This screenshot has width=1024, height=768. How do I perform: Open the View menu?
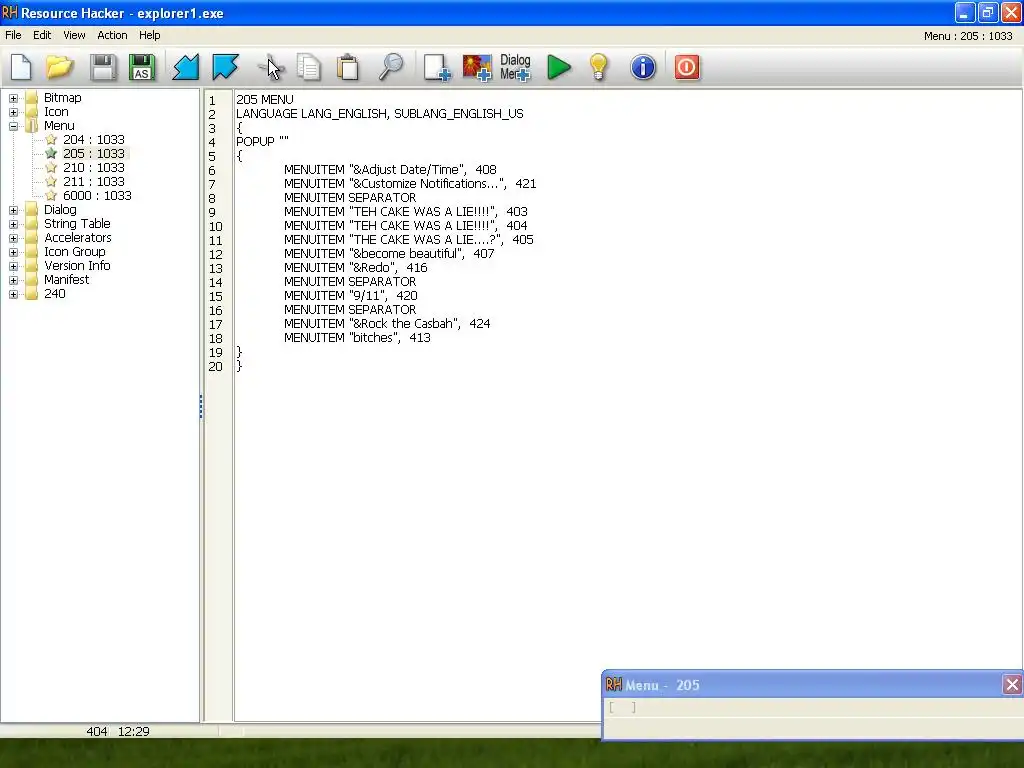pos(74,35)
